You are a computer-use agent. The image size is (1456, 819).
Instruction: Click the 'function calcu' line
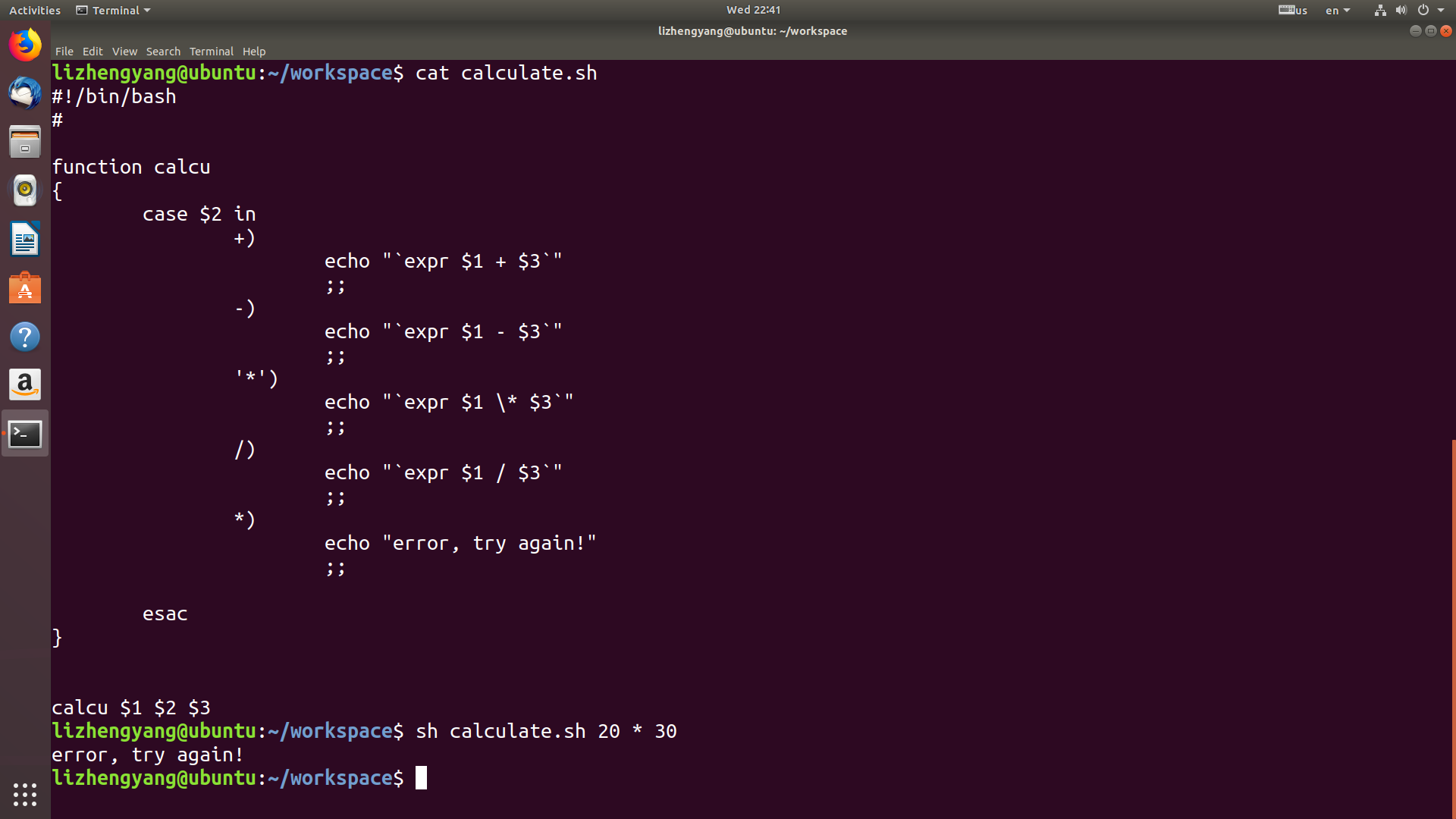point(131,167)
